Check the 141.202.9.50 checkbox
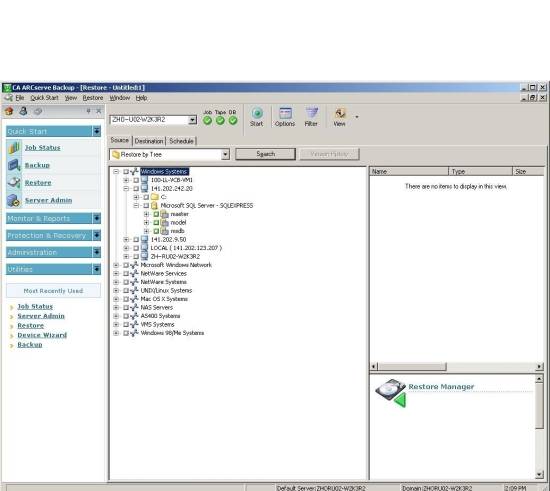 click(136, 240)
